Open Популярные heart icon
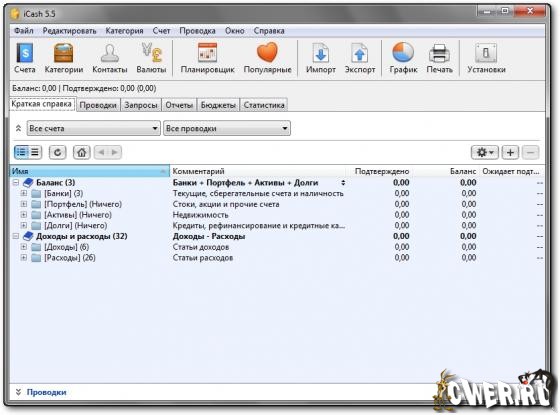Image resolution: width=560 pixels, height=415 pixels. point(267,52)
